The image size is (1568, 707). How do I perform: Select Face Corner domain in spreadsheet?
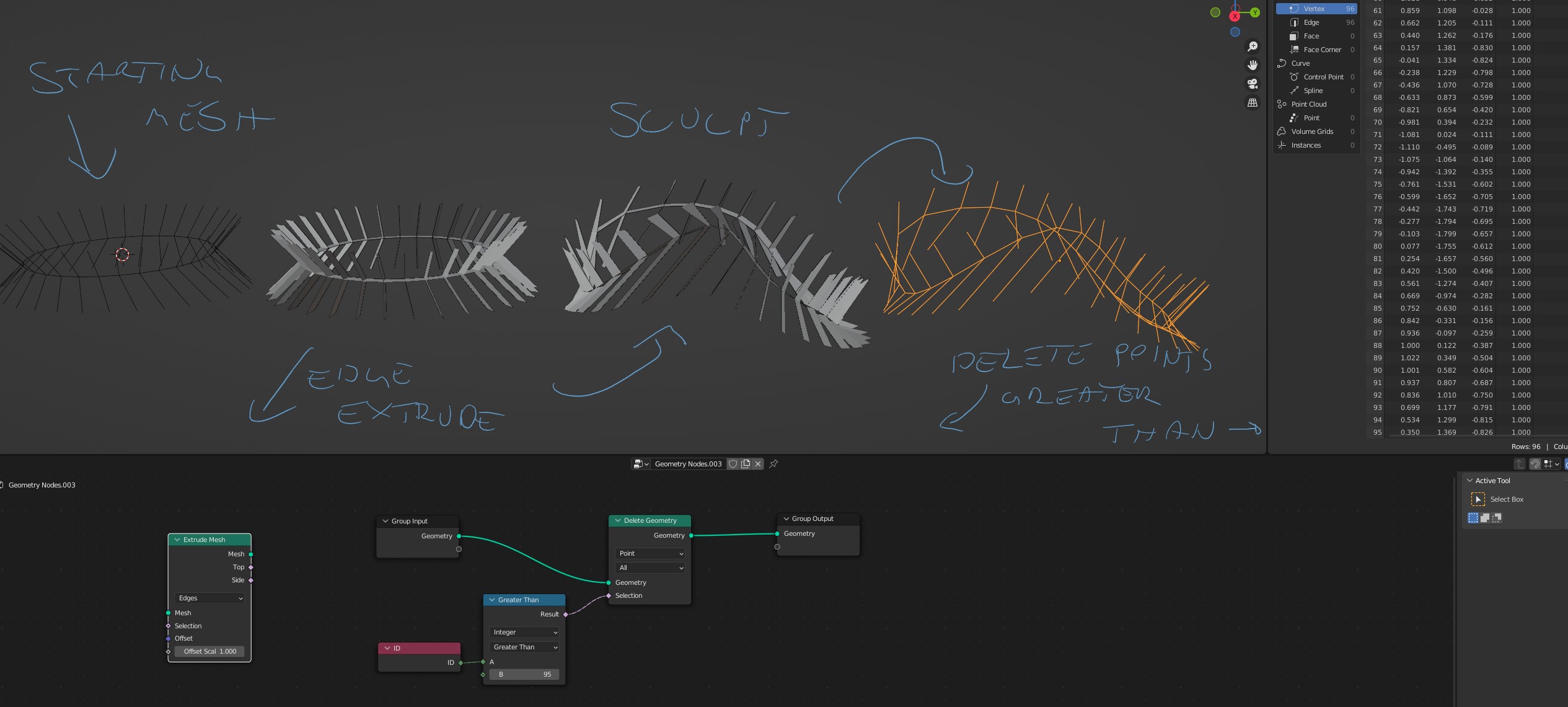click(1316, 50)
